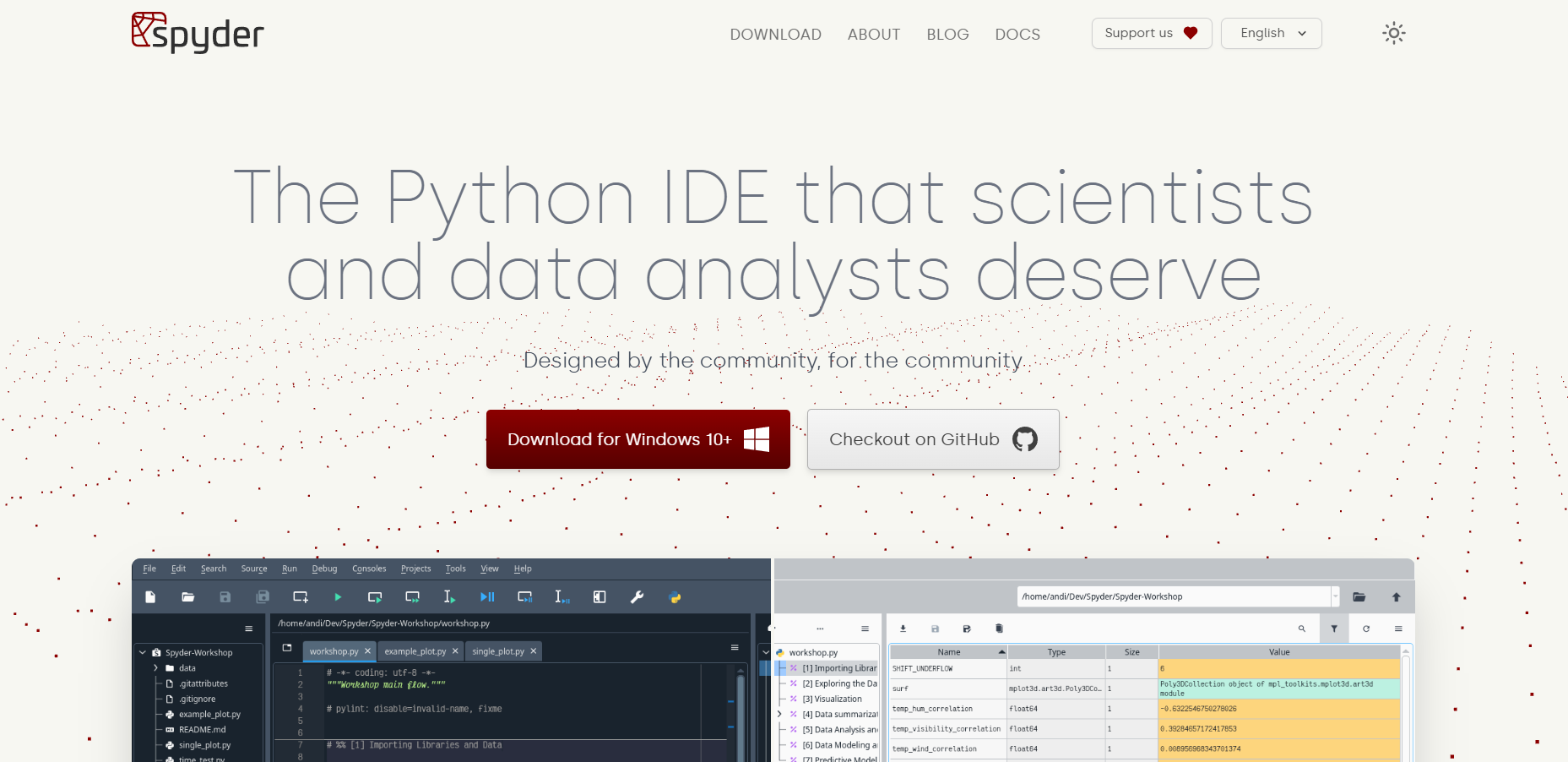Screen dimensions: 1568x762
Task: Open the project pane options hamburger menu
Action: click(248, 629)
